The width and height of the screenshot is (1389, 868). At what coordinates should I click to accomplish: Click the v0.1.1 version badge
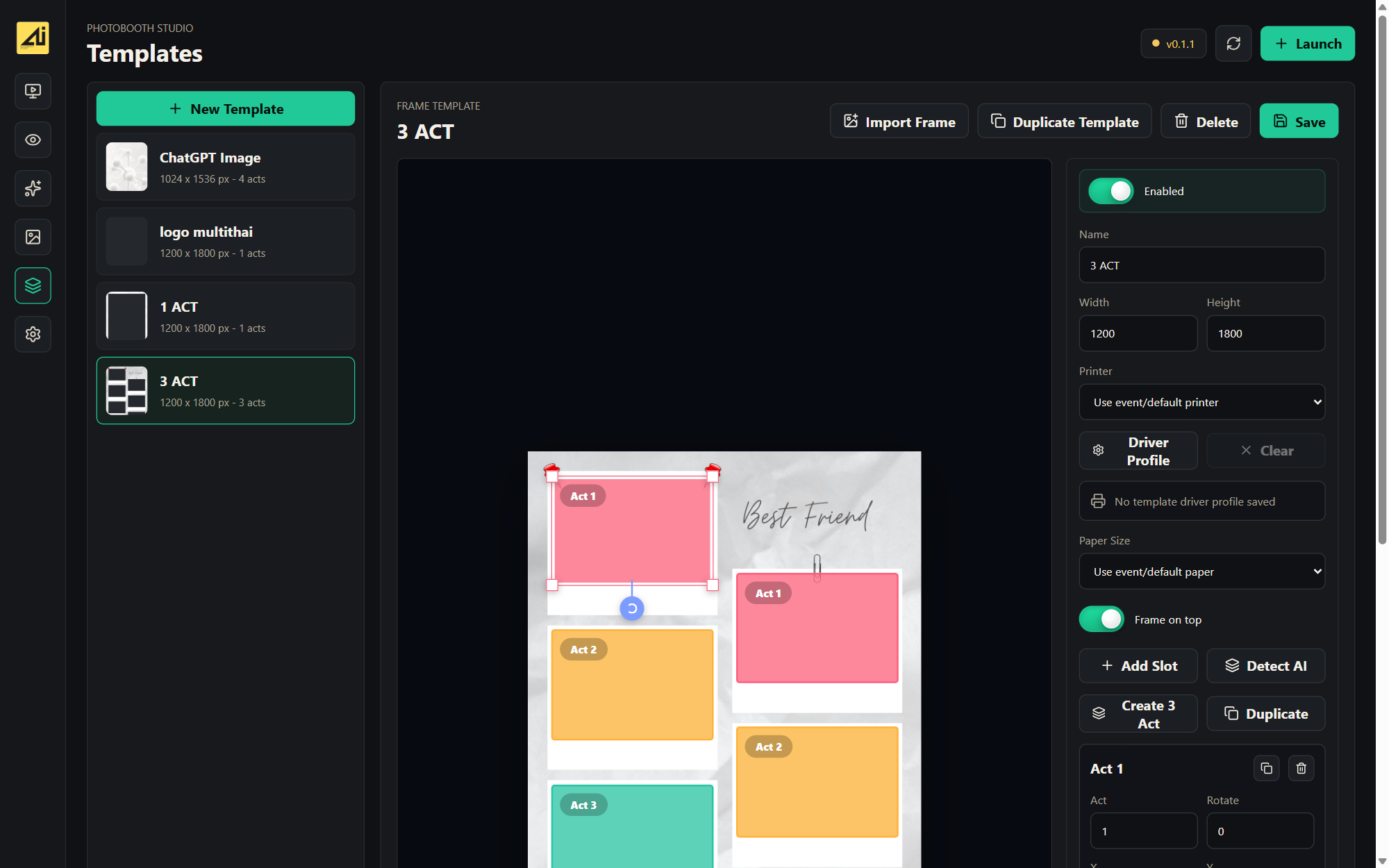pos(1173,44)
